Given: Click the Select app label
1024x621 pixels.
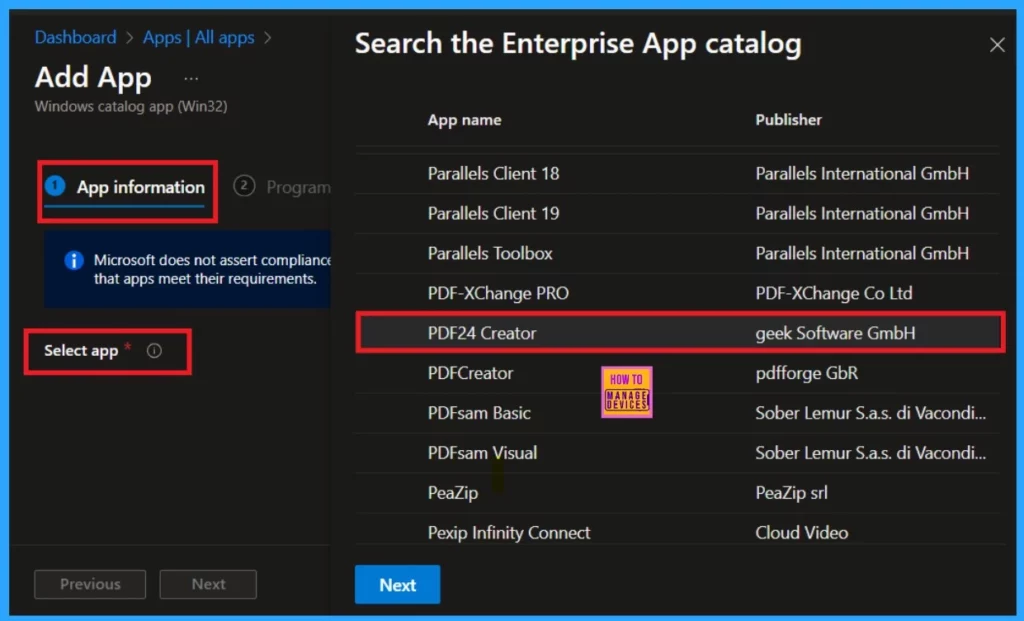Looking at the screenshot, I should pyautogui.click(x=81, y=351).
